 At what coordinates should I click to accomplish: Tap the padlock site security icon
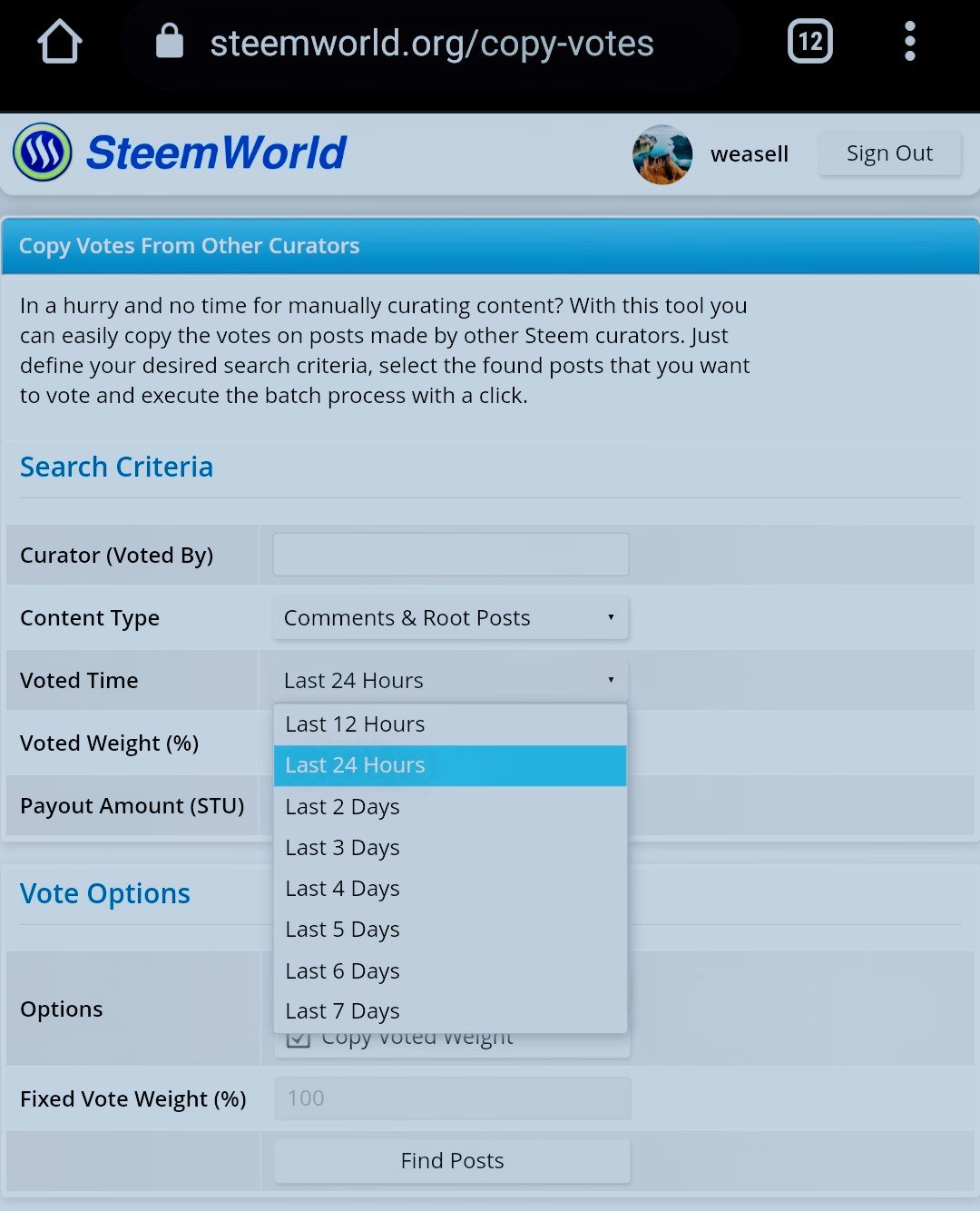[x=170, y=41]
